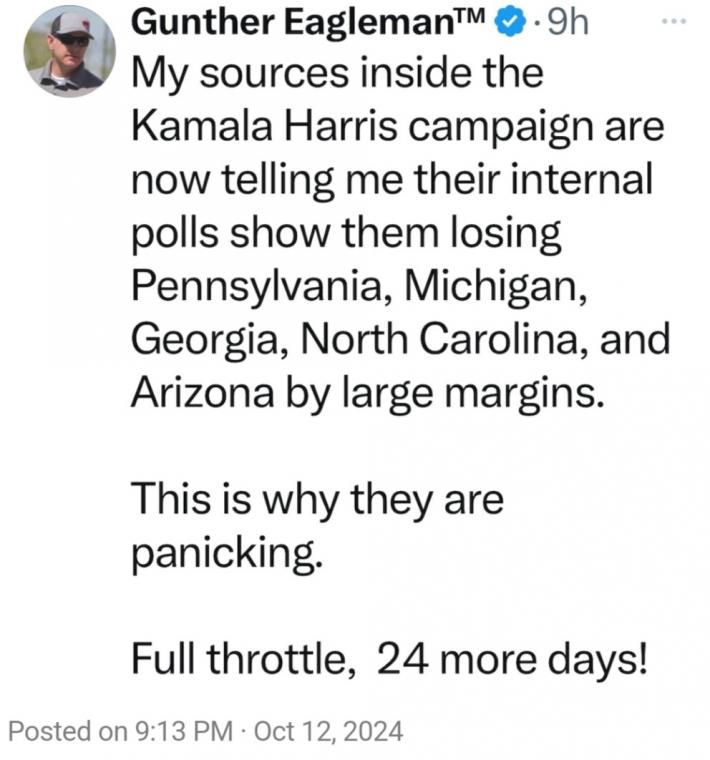Click the TM superscript after the name
The image size is (710, 760).
[473, 16]
